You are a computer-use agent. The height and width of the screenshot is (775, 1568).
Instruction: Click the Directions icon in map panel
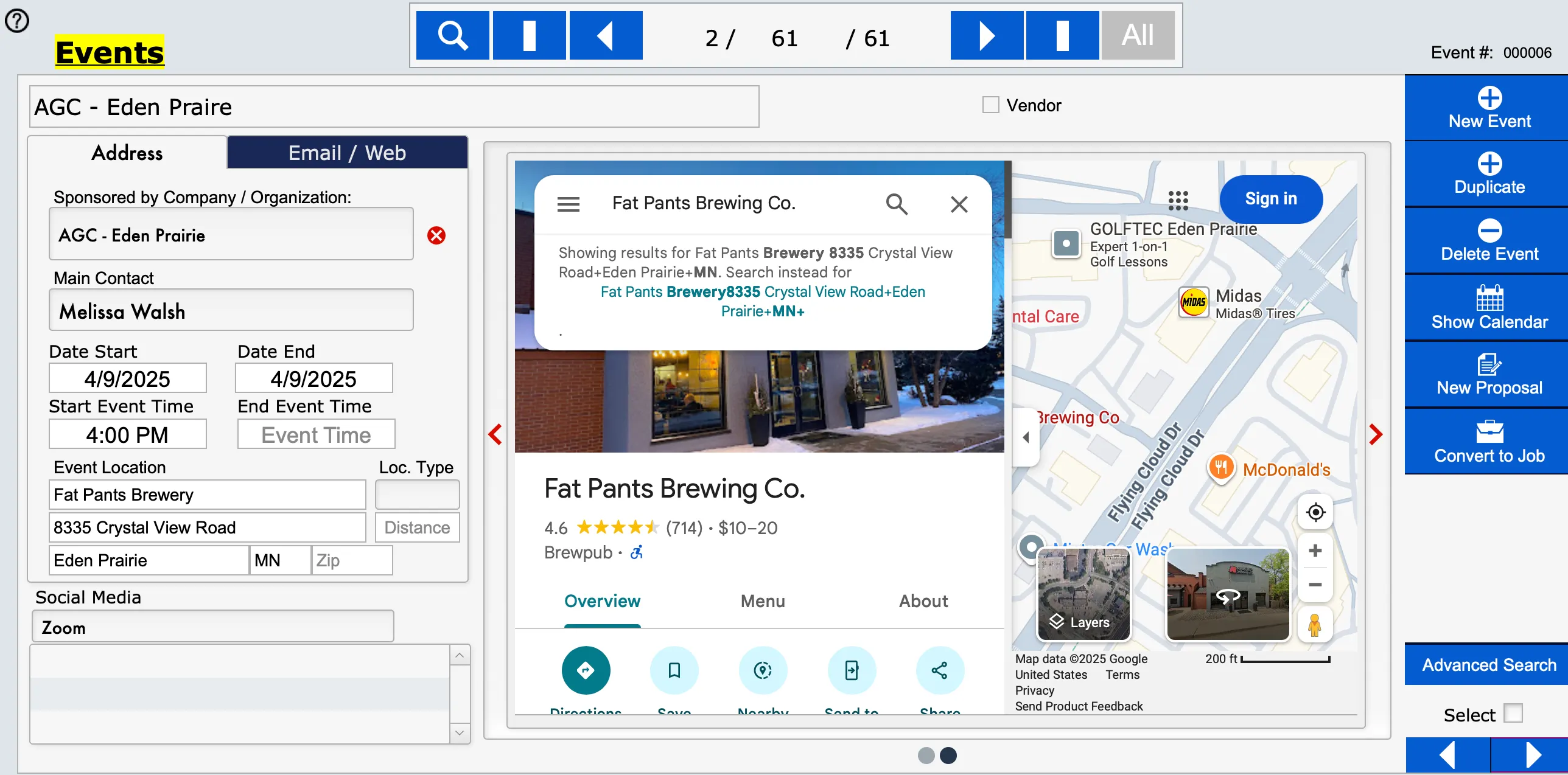pyautogui.click(x=586, y=670)
